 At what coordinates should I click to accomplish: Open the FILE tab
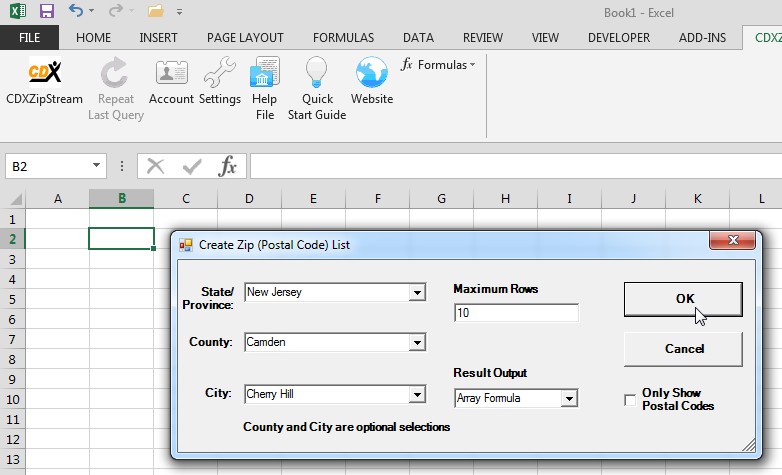click(29, 37)
